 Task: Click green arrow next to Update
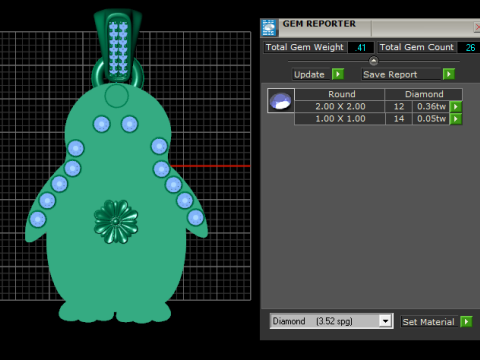tap(338, 74)
